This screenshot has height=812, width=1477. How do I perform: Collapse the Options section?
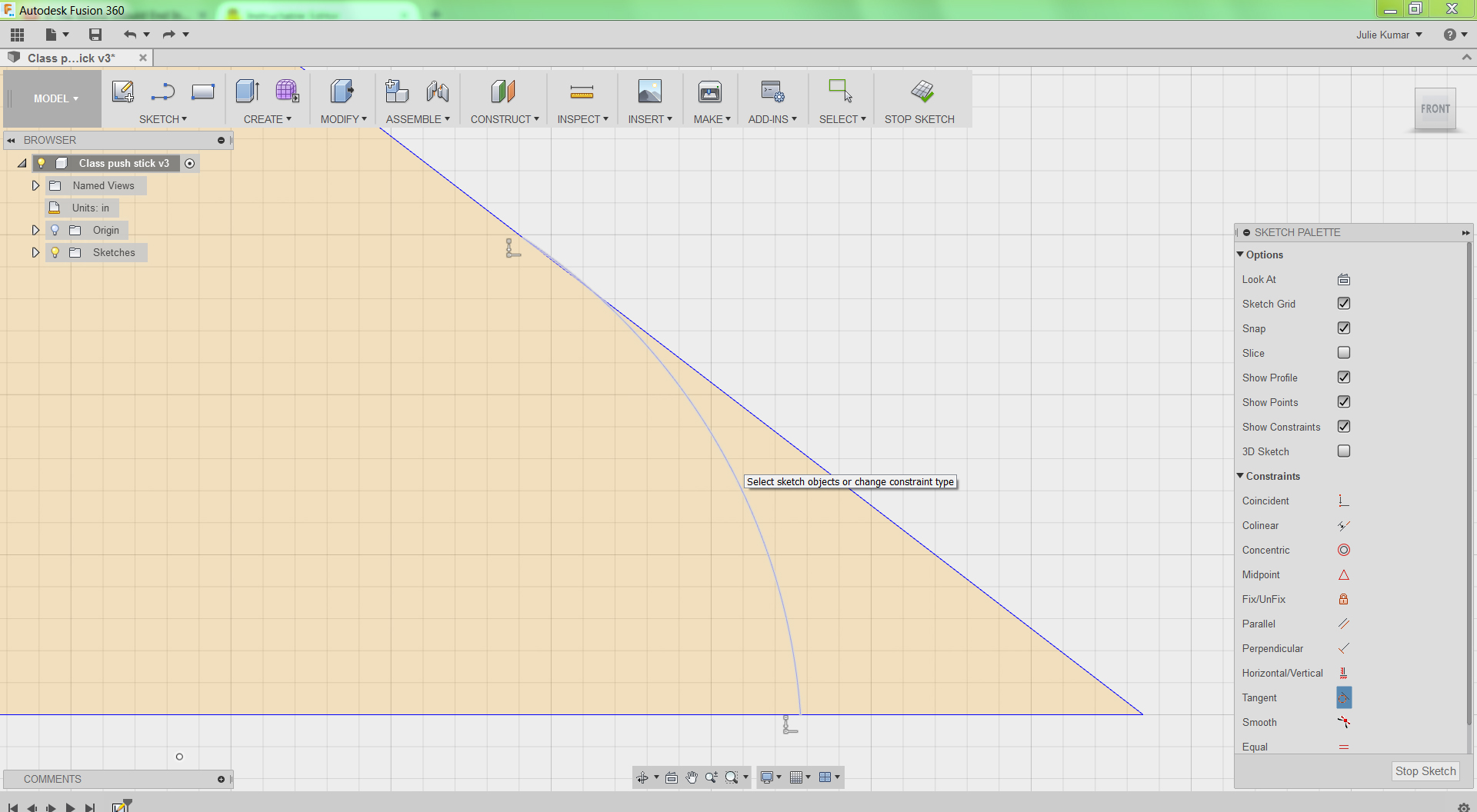point(1240,255)
